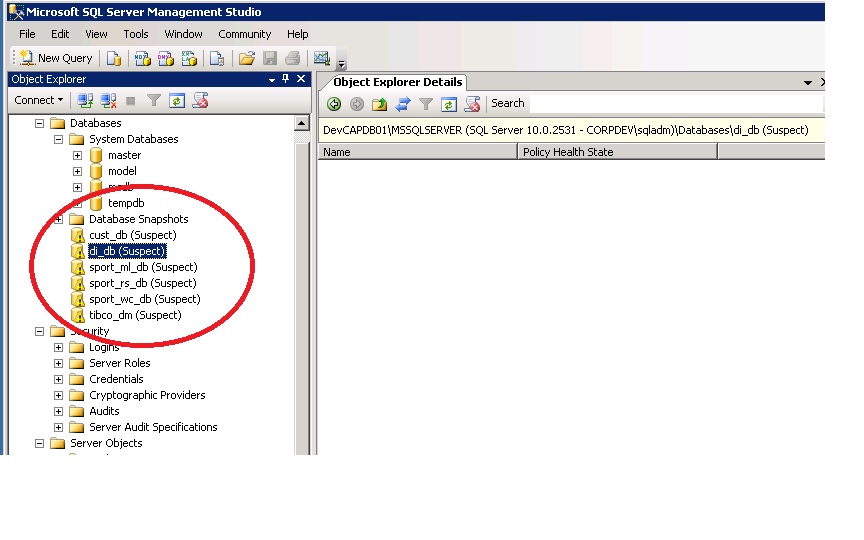Screen dimensions: 864x540
Task: Refresh the Object Explorer Details view
Action: (449, 104)
